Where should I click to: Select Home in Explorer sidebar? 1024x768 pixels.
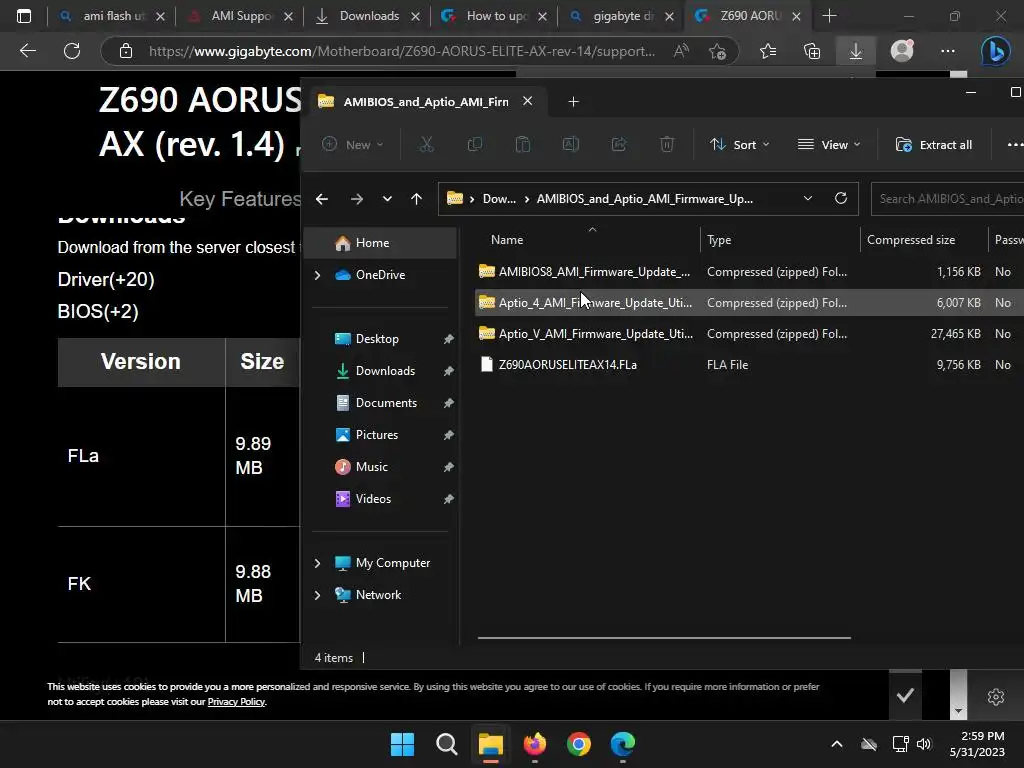(381, 243)
